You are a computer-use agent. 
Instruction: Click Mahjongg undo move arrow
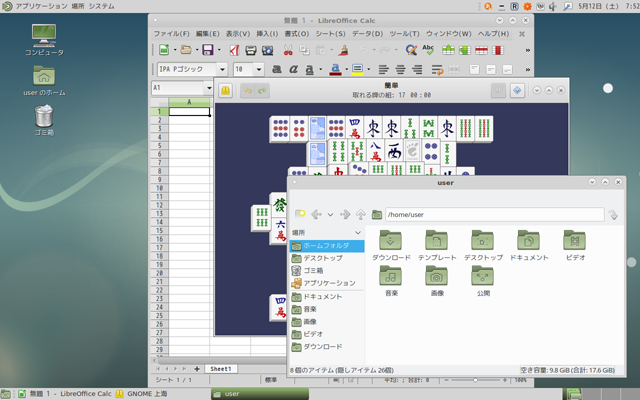coord(247,90)
